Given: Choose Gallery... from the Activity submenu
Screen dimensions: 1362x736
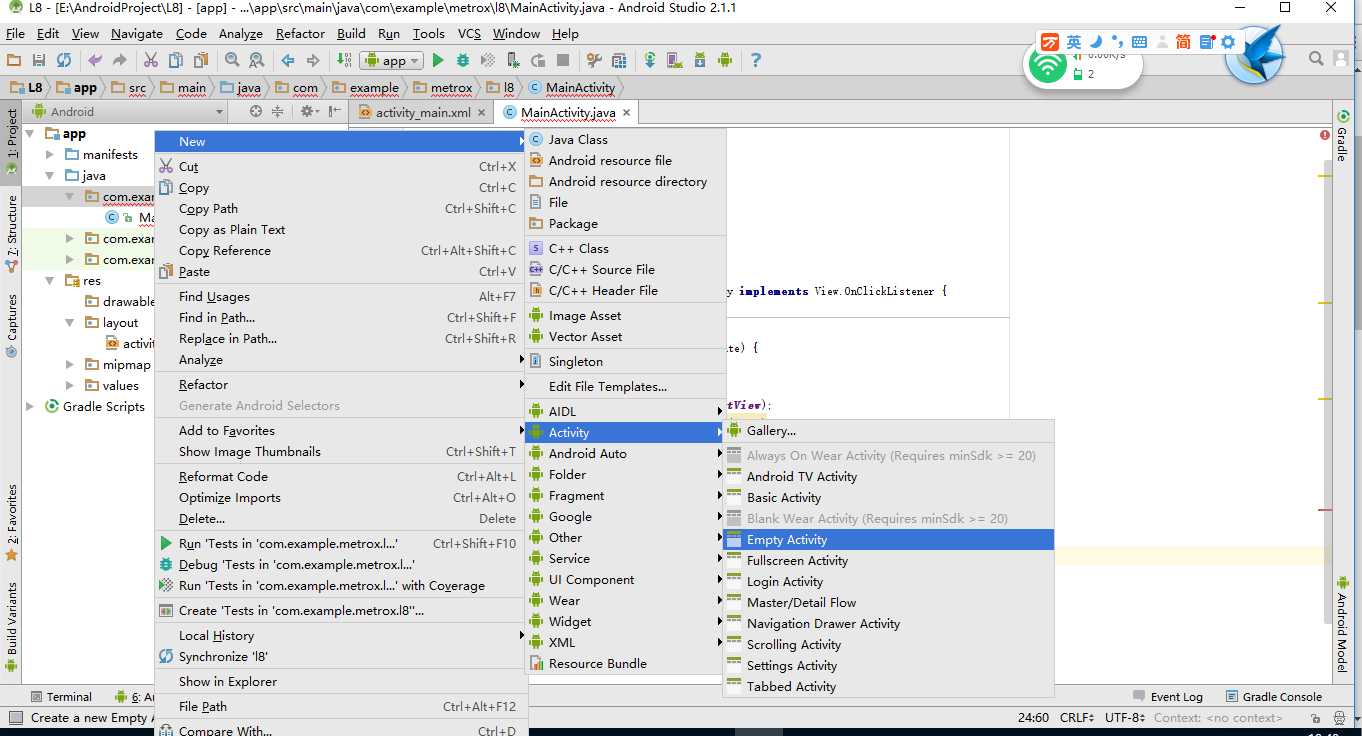Looking at the screenshot, I should pyautogui.click(x=888, y=431).
